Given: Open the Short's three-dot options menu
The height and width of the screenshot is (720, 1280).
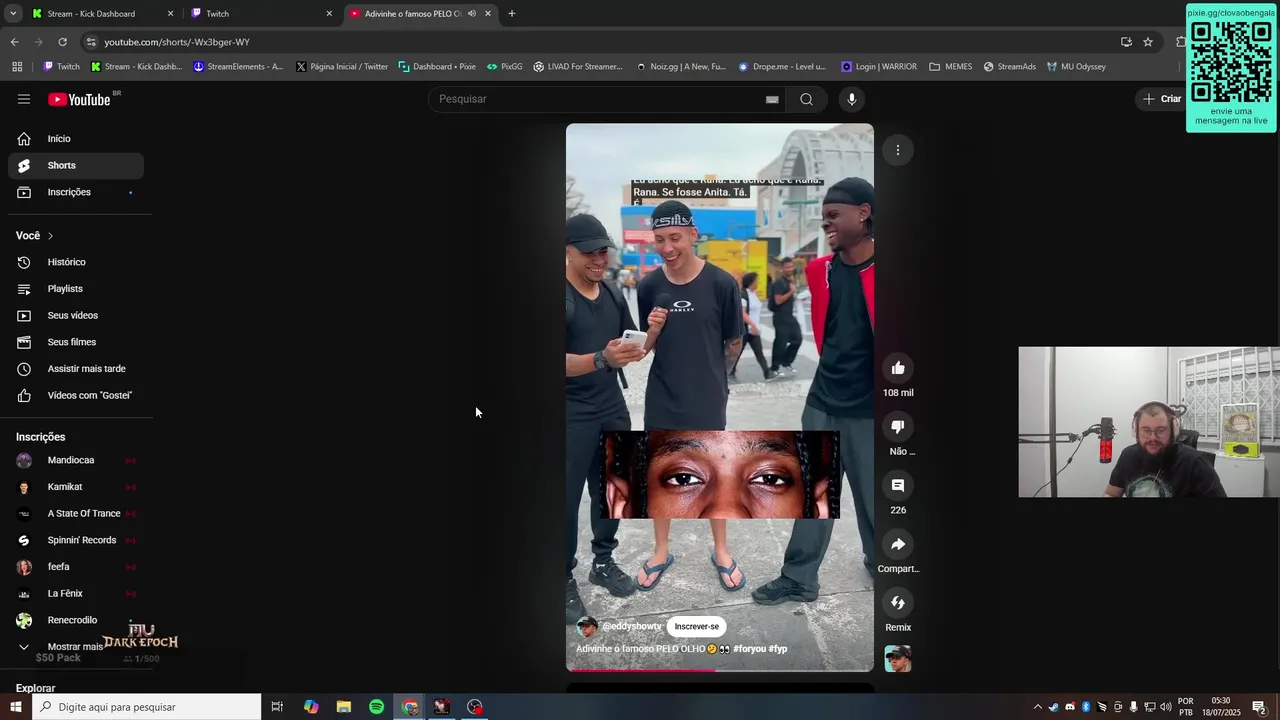Looking at the screenshot, I should 898,150.
